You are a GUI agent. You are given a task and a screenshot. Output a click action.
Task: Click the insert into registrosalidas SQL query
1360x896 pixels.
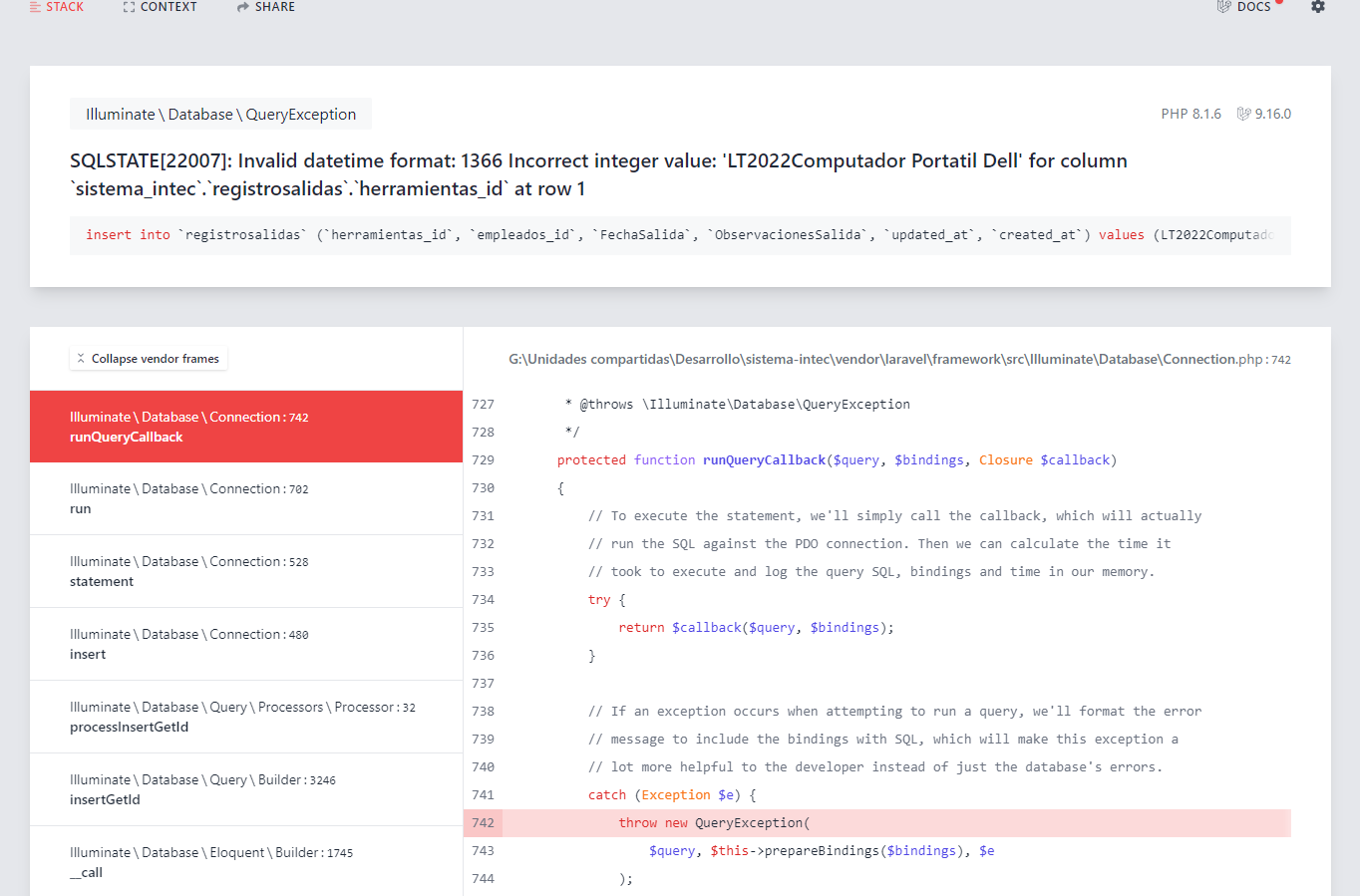point(680,235)
